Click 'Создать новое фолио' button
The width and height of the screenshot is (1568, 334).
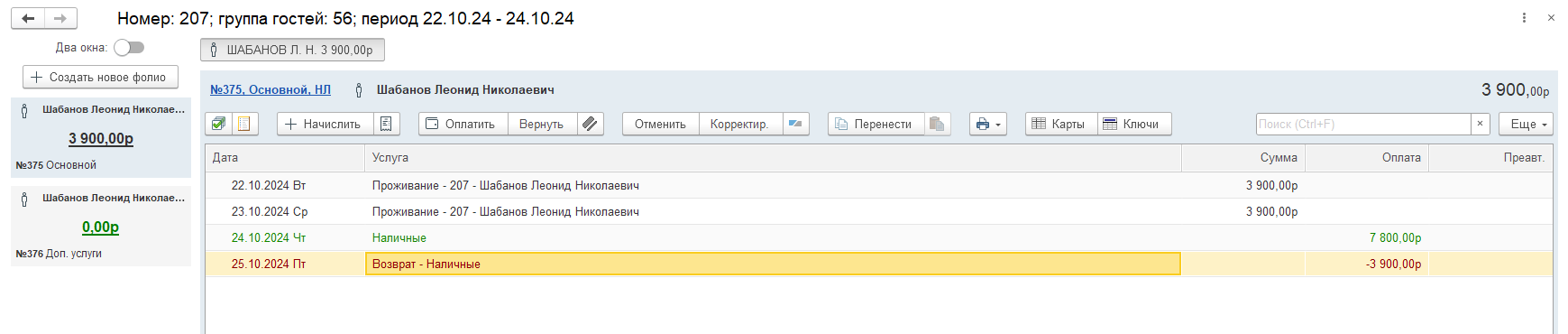coord(100,77)
